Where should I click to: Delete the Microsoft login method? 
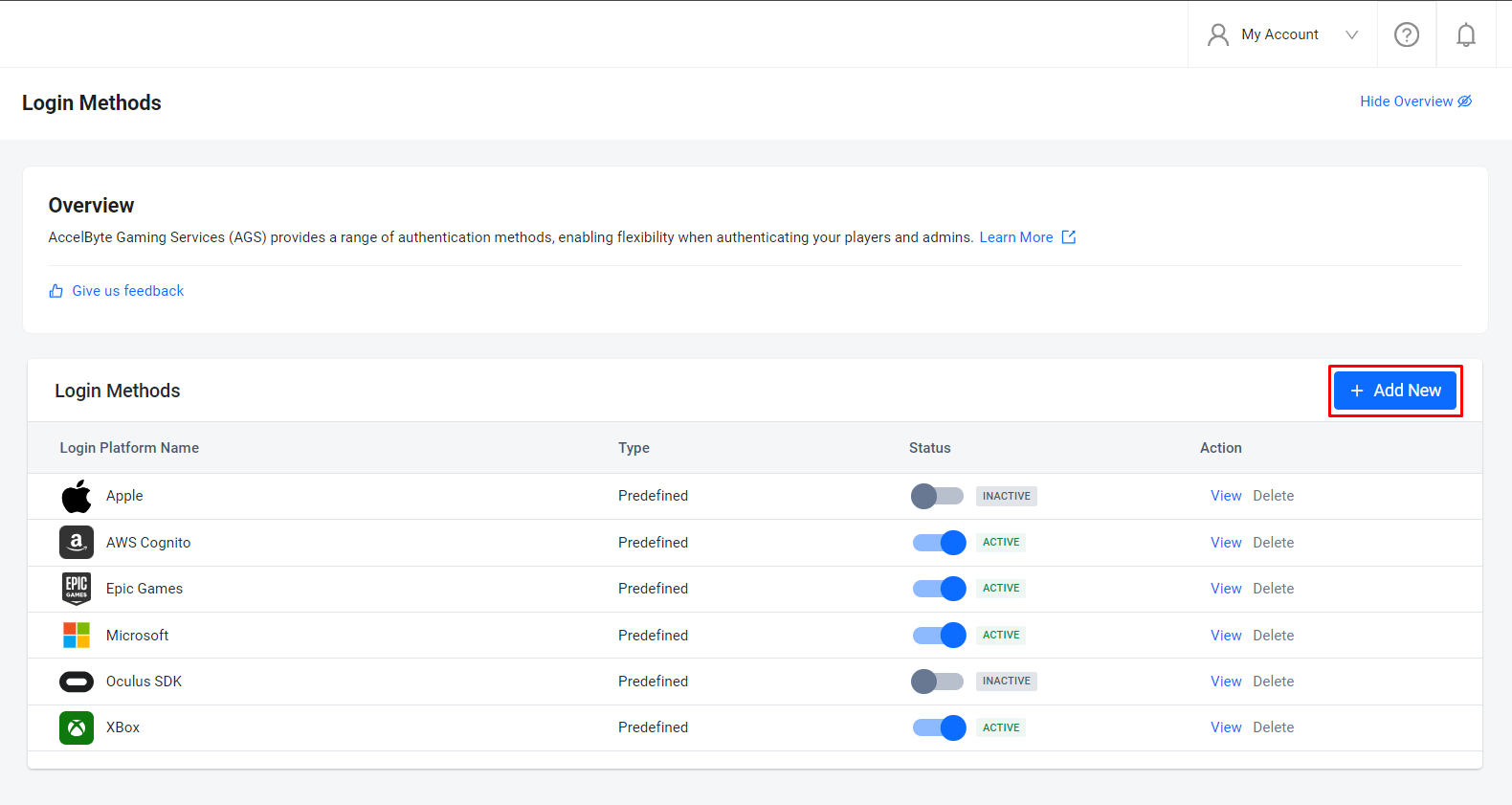tap(1274, 636)
